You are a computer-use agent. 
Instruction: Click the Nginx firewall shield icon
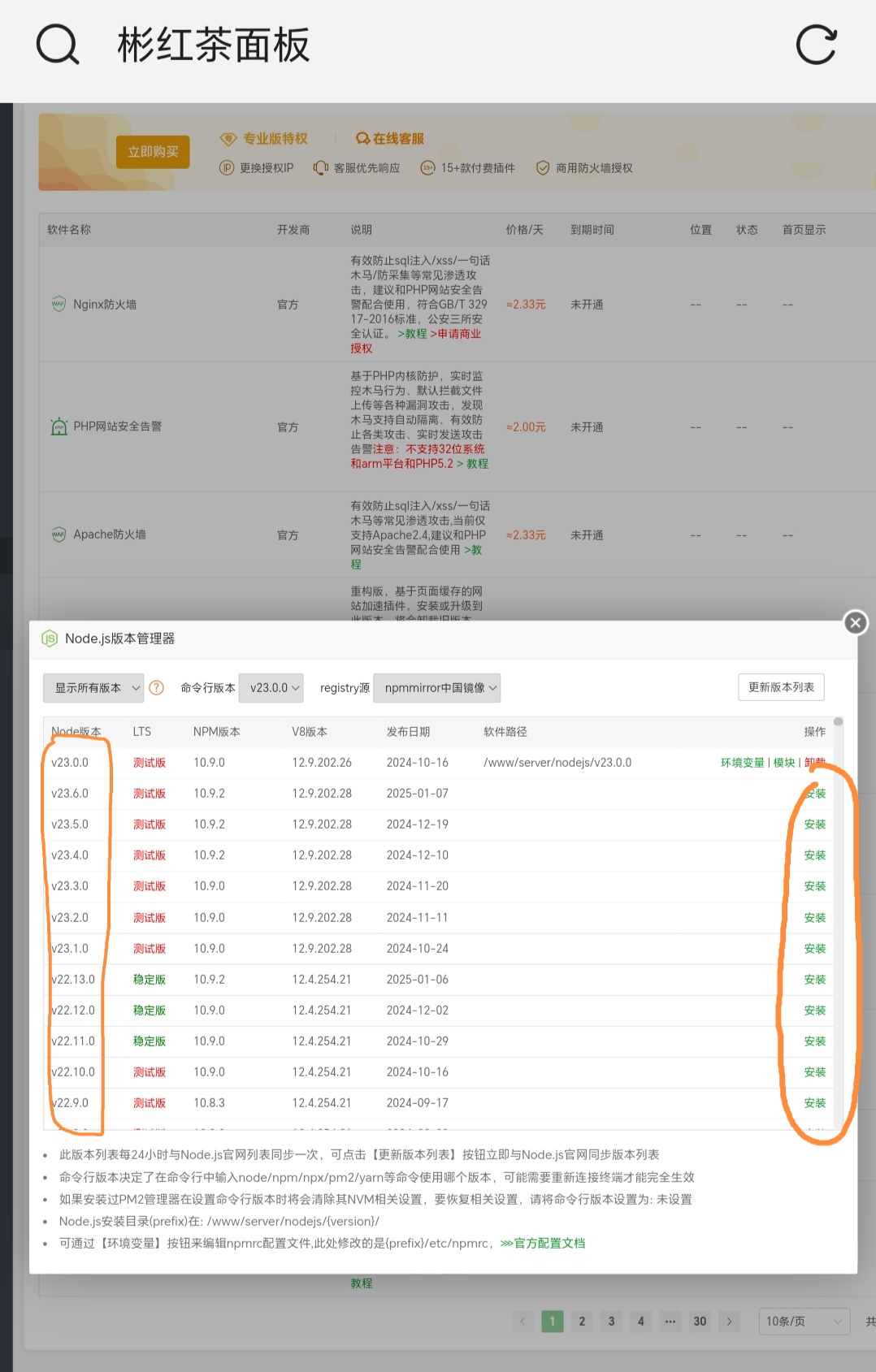click(x=59, y=305)
